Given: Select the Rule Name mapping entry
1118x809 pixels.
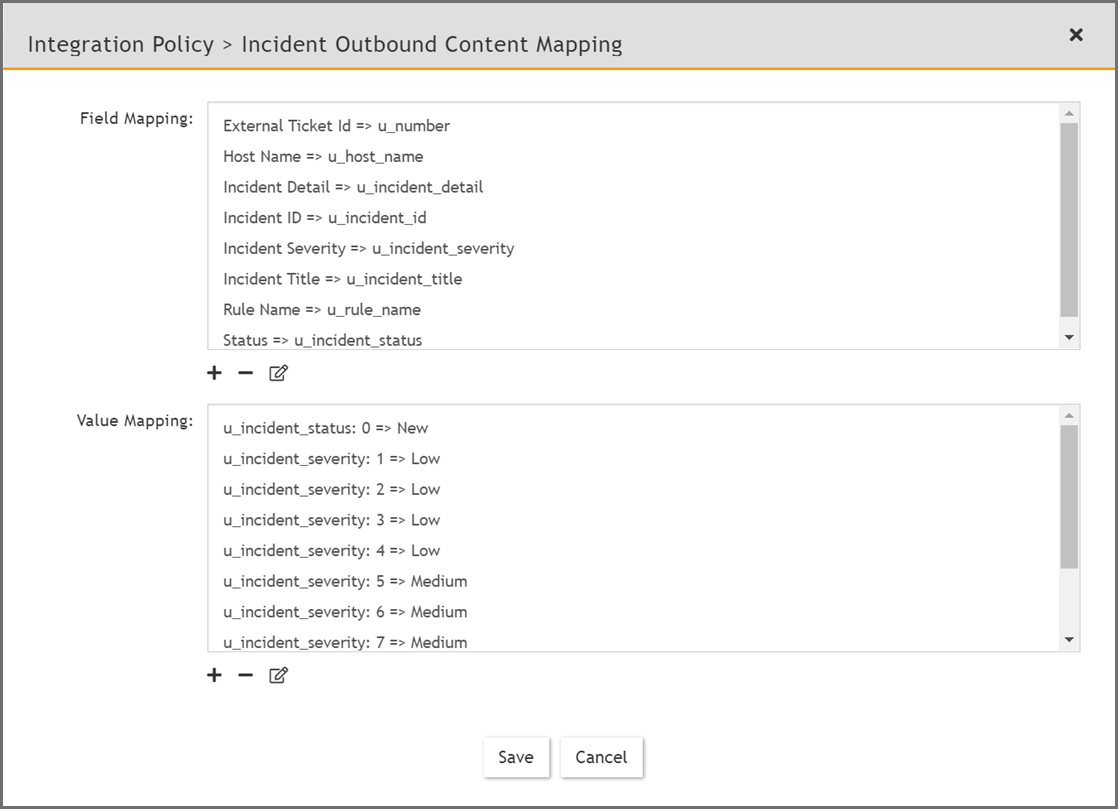Looking at the screenshot, I should [x=322, y=310].
